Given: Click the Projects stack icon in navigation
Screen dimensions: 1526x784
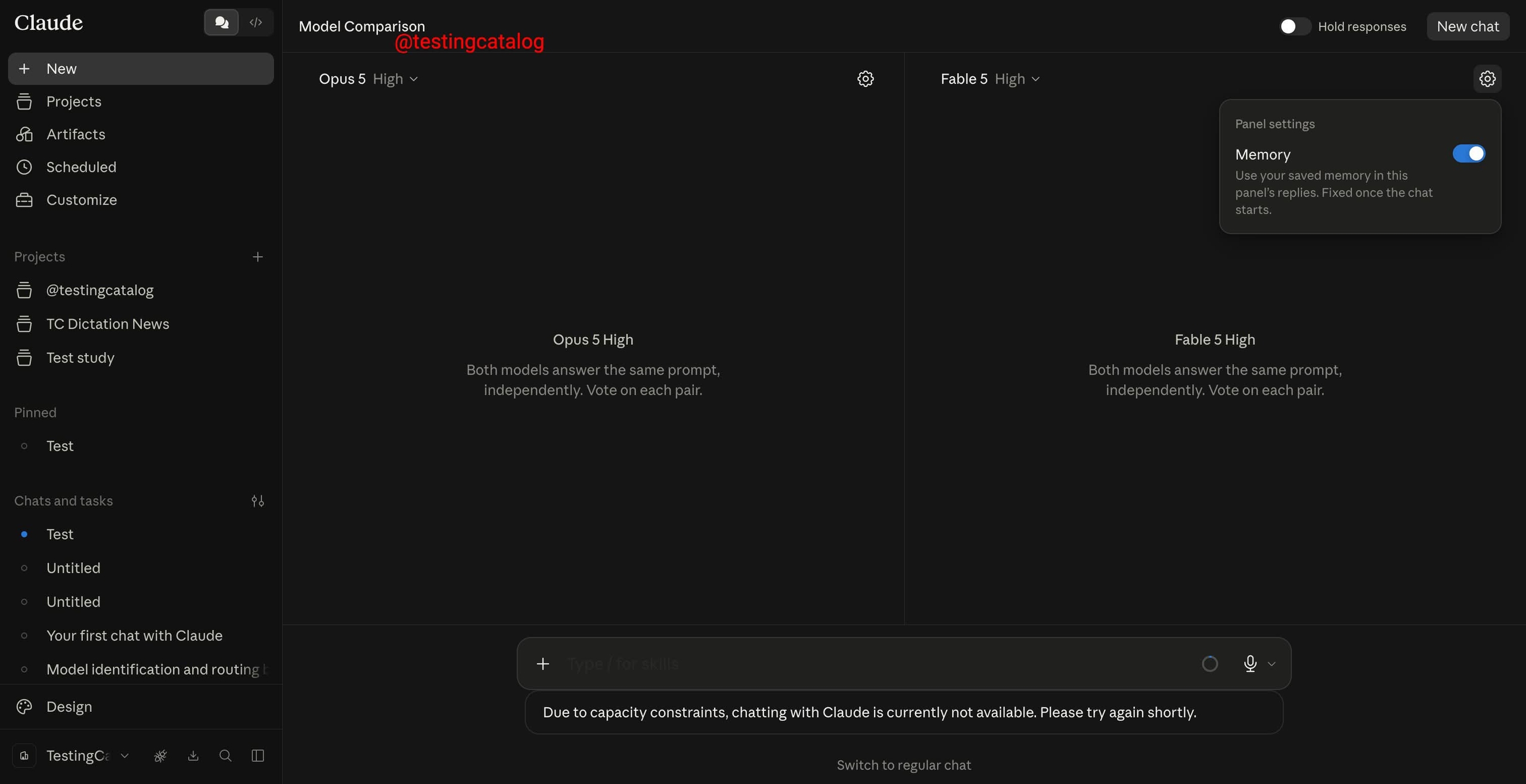Looking at the screenshot, I should [x=24, y=101].
